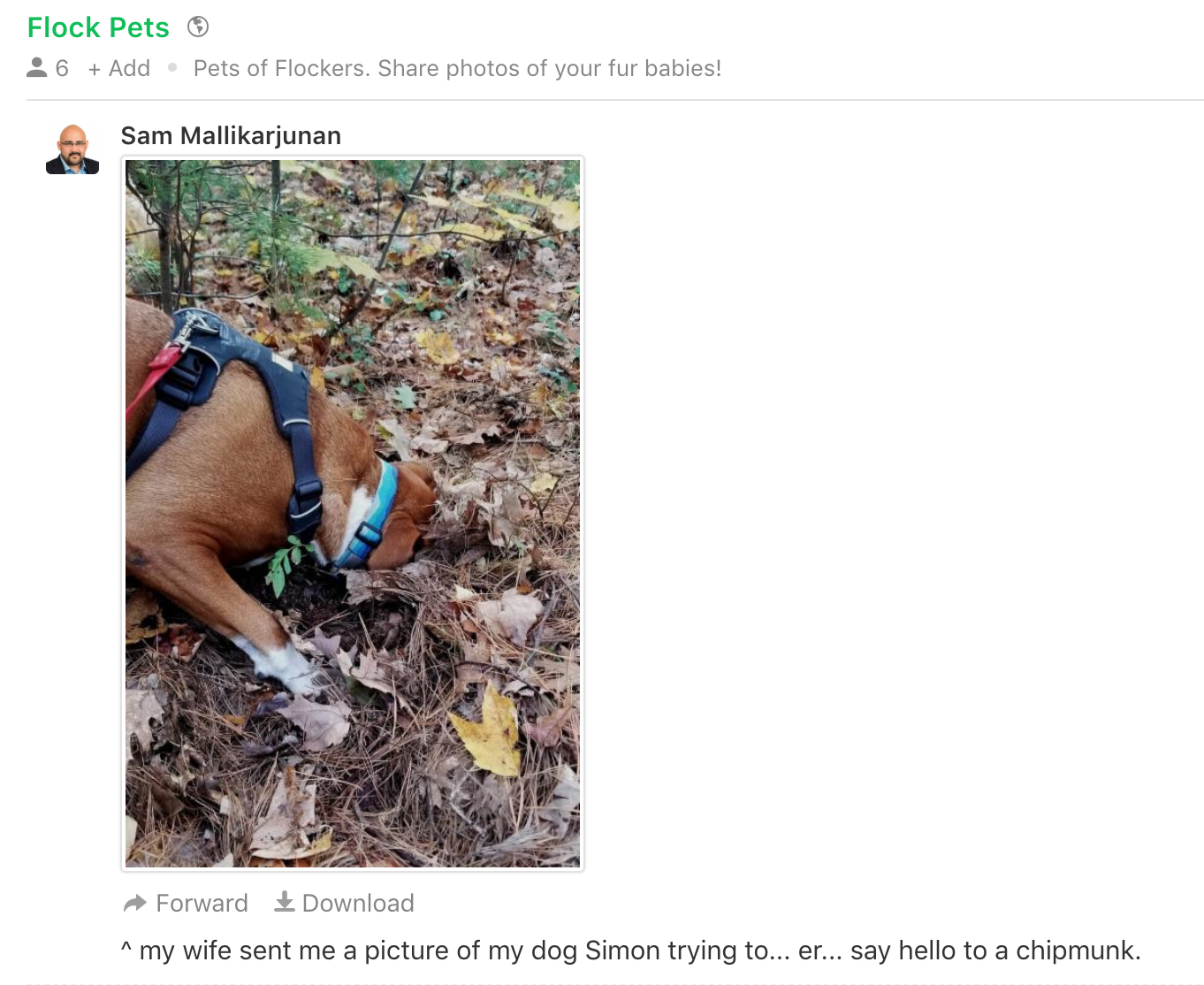
Task: Click the Download arrow icon
Action: click(285, 902)
